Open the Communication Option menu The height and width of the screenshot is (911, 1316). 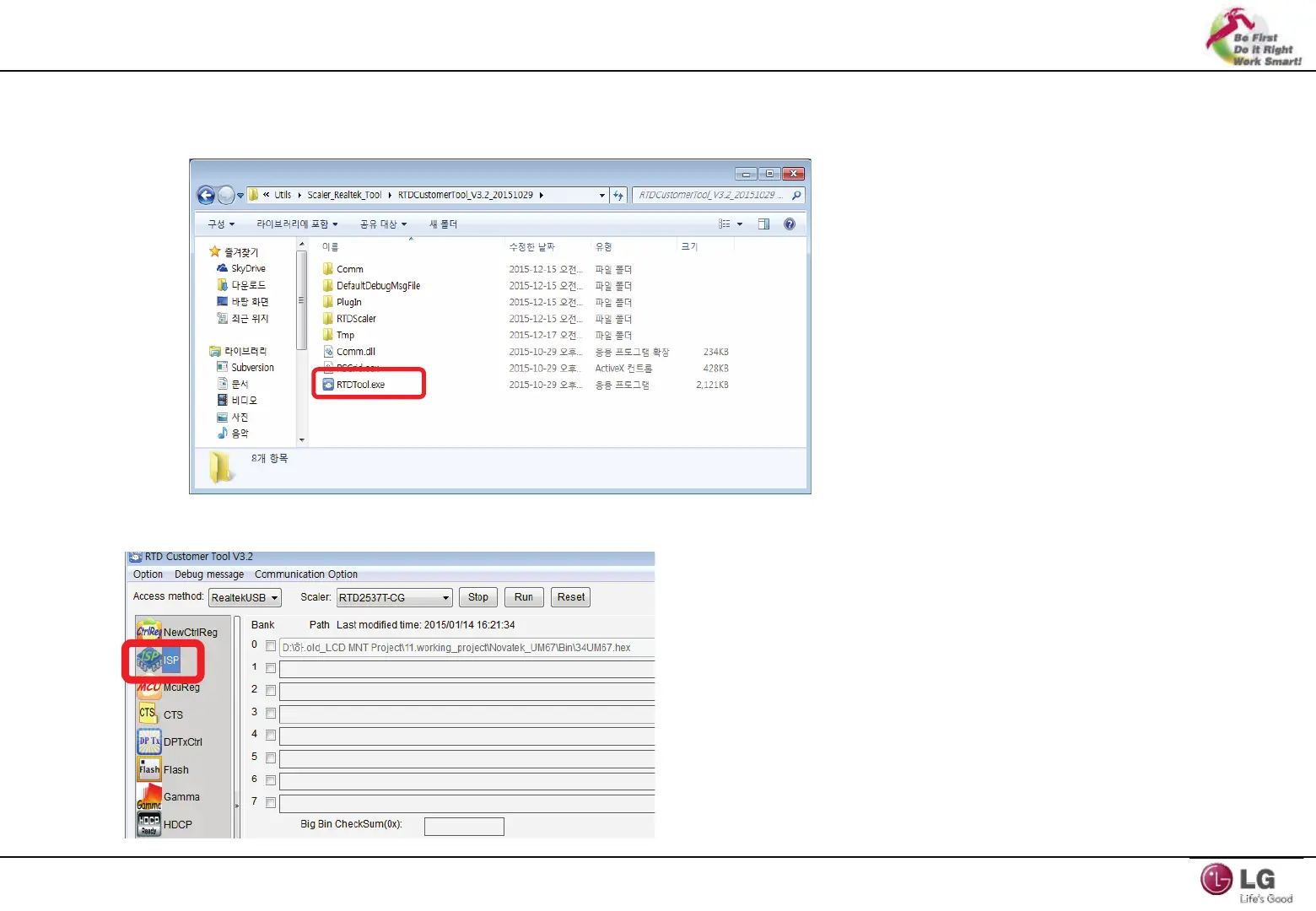coord(305,574)
